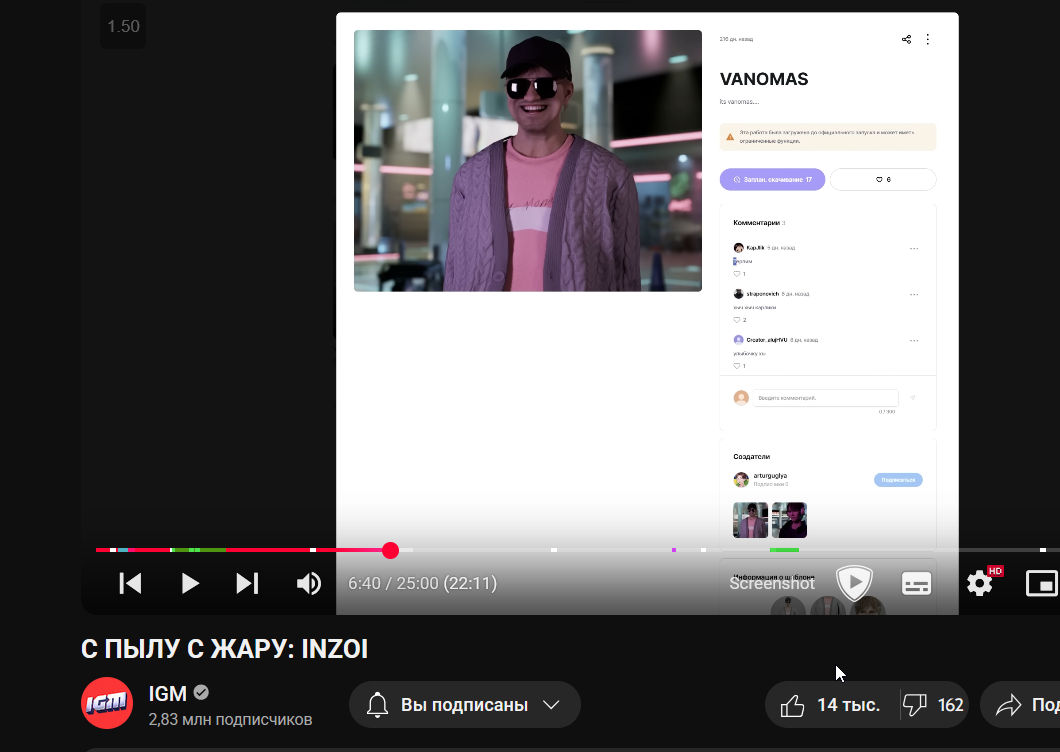
Task: Click the red progress bar scrubber
Action: coord(390,550)
